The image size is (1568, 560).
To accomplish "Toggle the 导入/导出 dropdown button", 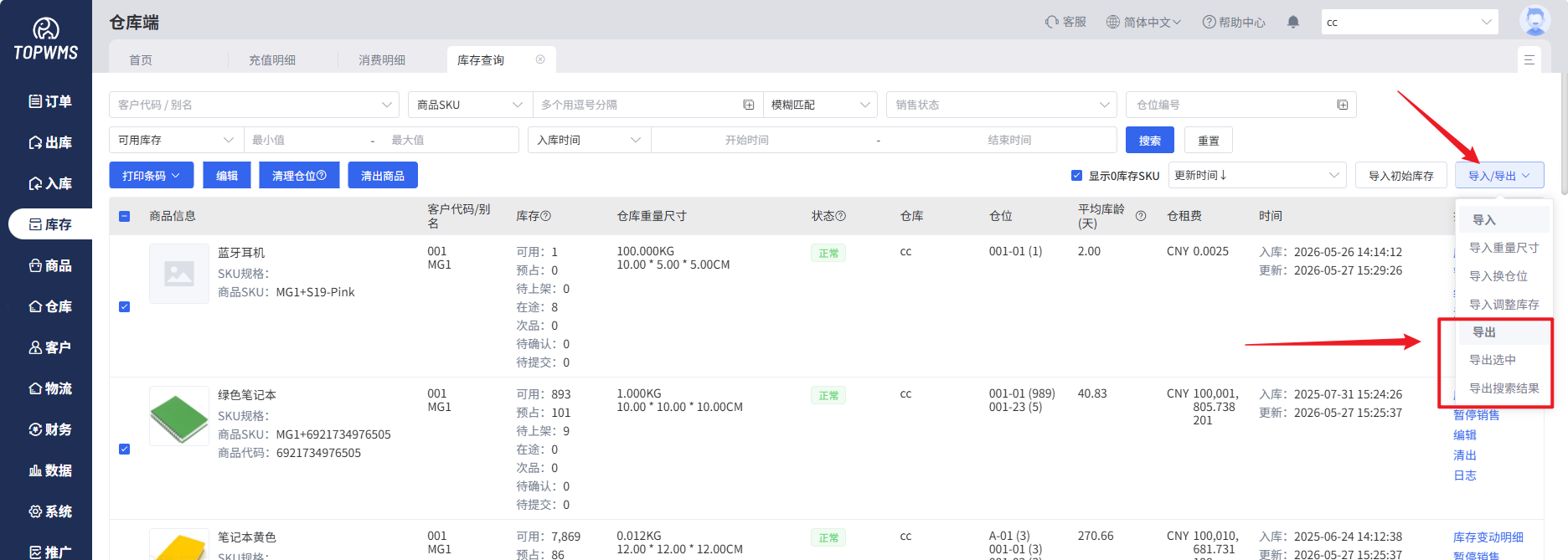I will pos(1499,175).
